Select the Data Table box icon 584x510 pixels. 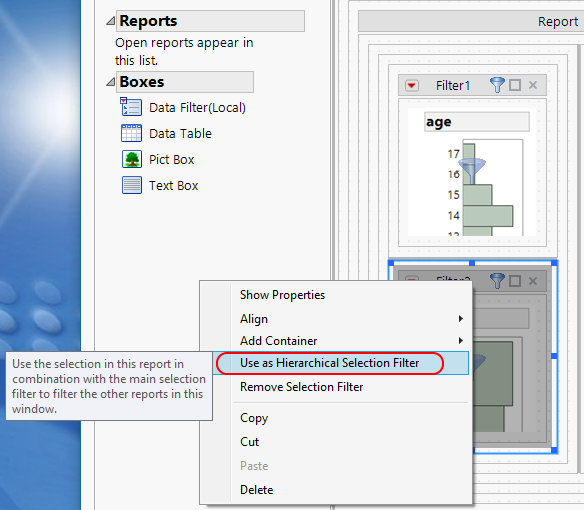click(x=131, y=133)
